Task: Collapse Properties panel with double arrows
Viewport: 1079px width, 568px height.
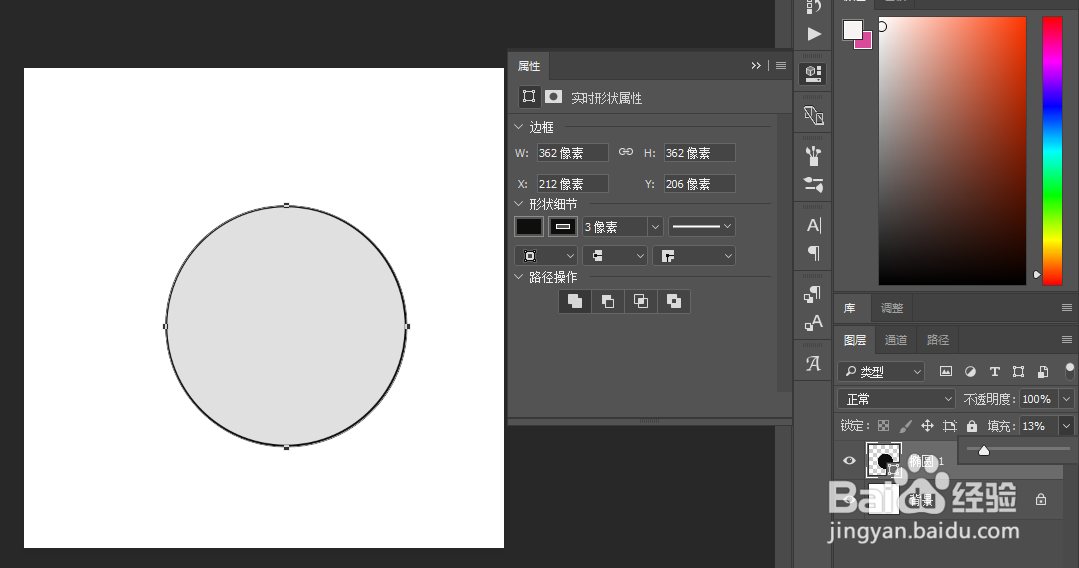Action: pos(756,65)
